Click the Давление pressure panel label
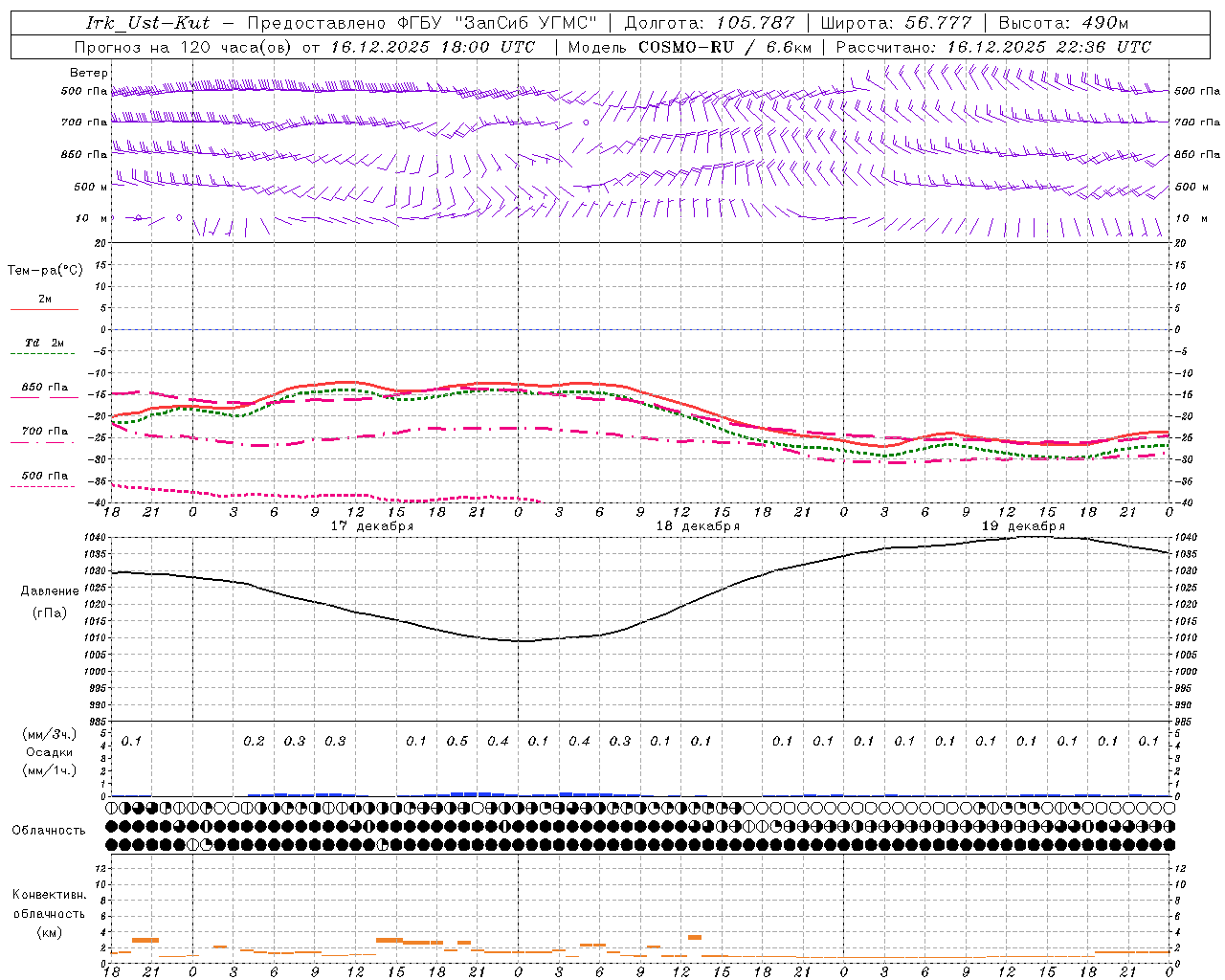 click(50, 591)
